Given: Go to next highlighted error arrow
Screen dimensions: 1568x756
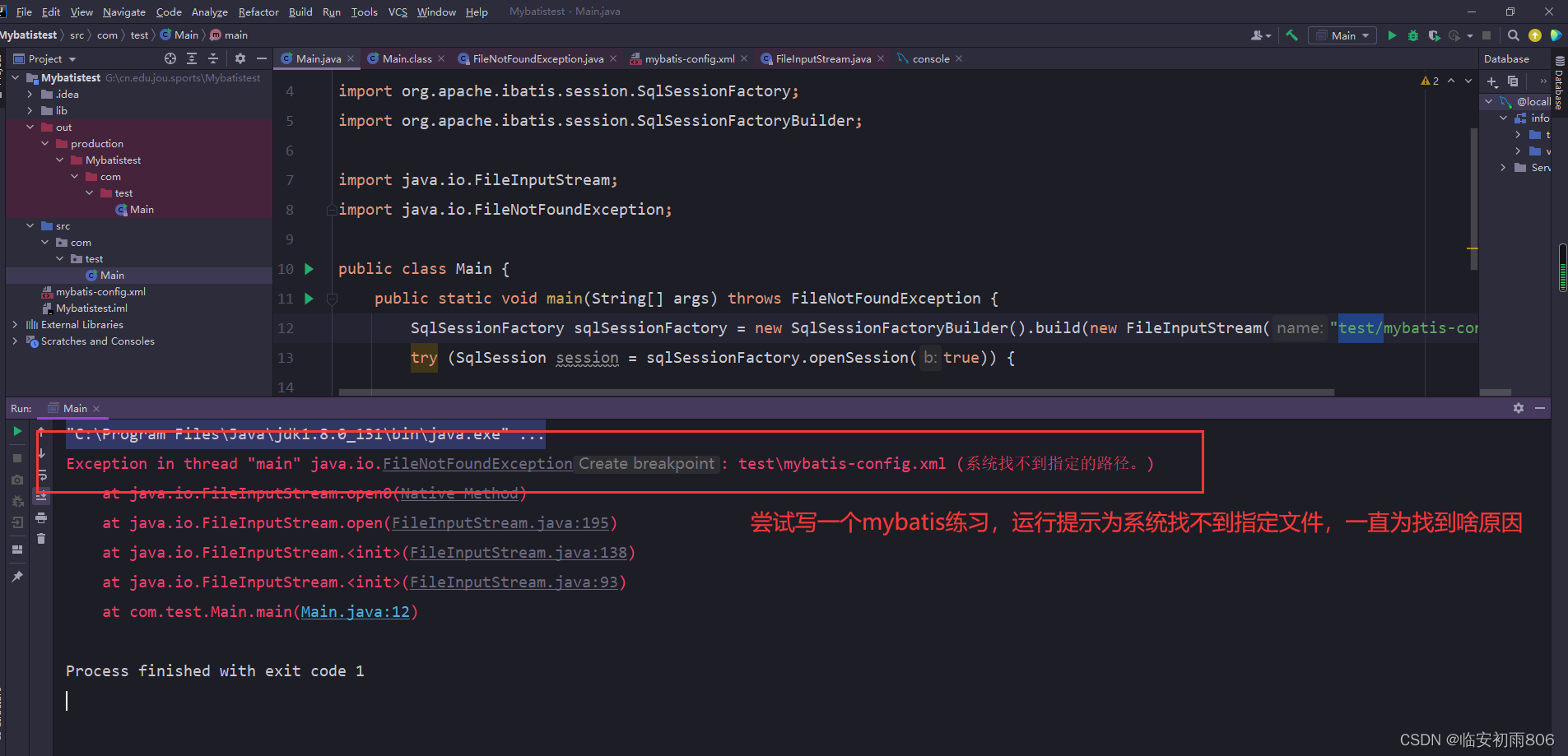Looking at the screenshot, I should click(1468, 81).
